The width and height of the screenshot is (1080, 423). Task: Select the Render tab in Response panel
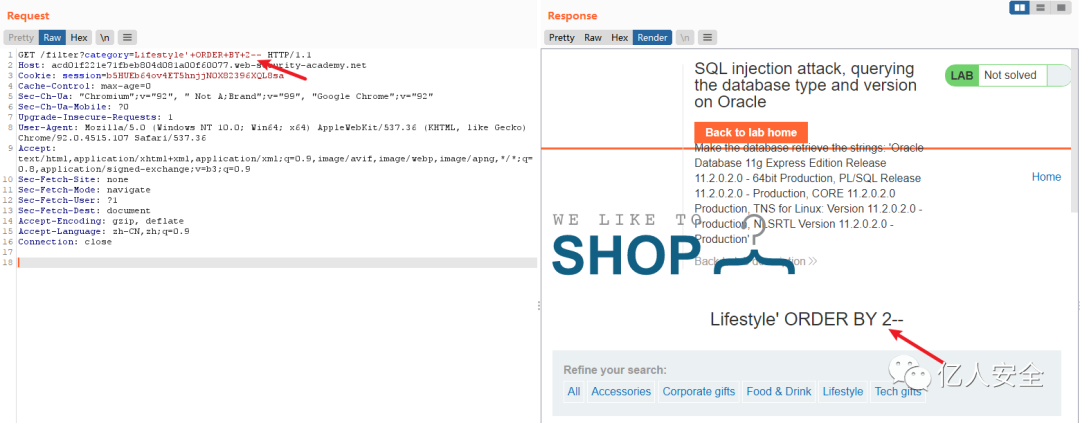pyautogui.click(x=652, y=37)
